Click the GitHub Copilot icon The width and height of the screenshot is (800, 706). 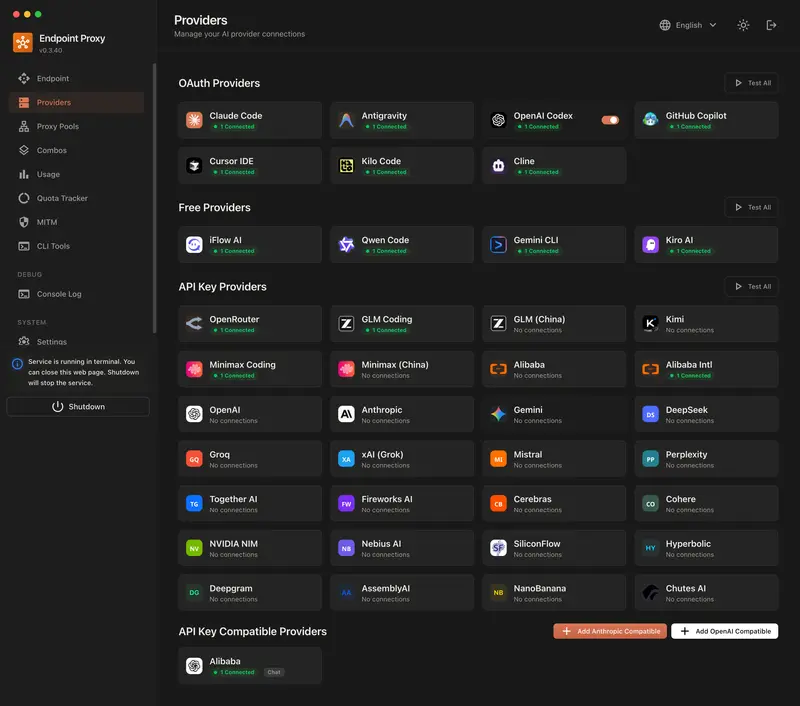point(650,120)
